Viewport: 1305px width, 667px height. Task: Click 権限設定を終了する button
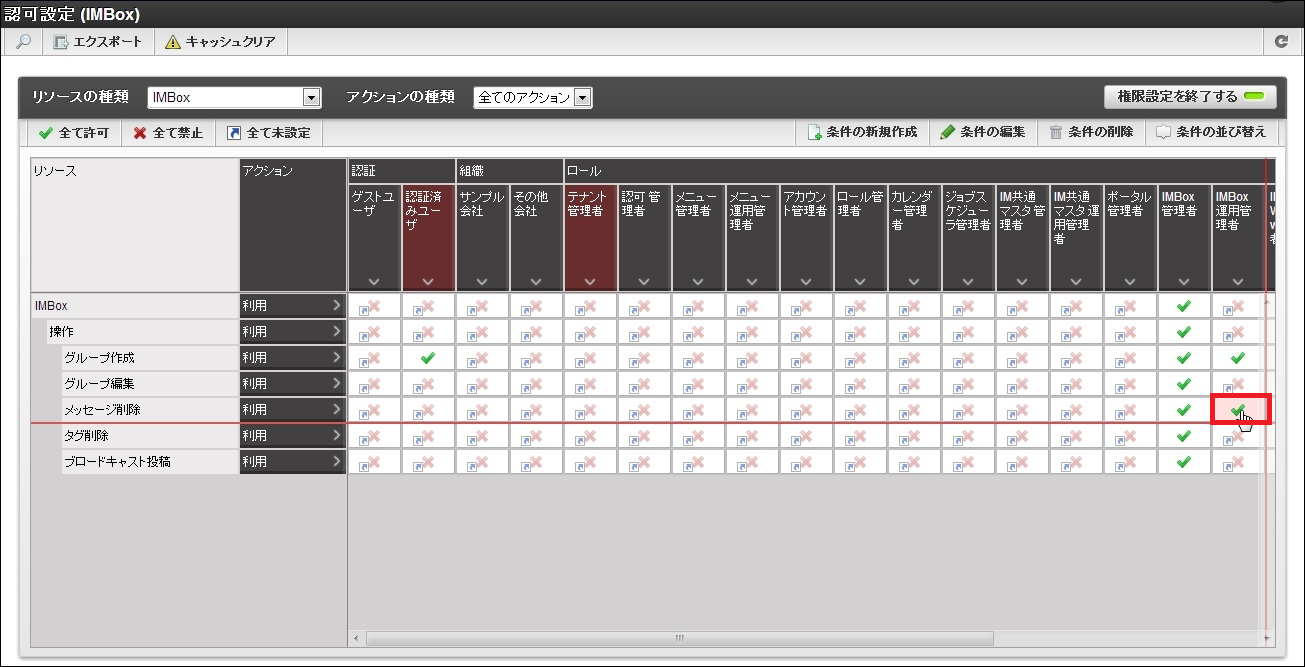1189,97
